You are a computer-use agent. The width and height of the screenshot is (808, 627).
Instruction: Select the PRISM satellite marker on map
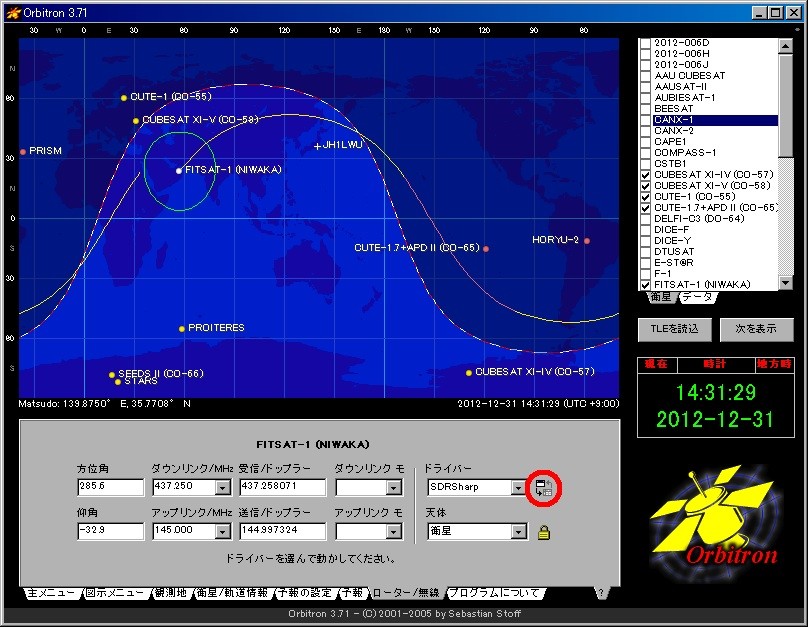pyautogui.click(x=23, y=152)
